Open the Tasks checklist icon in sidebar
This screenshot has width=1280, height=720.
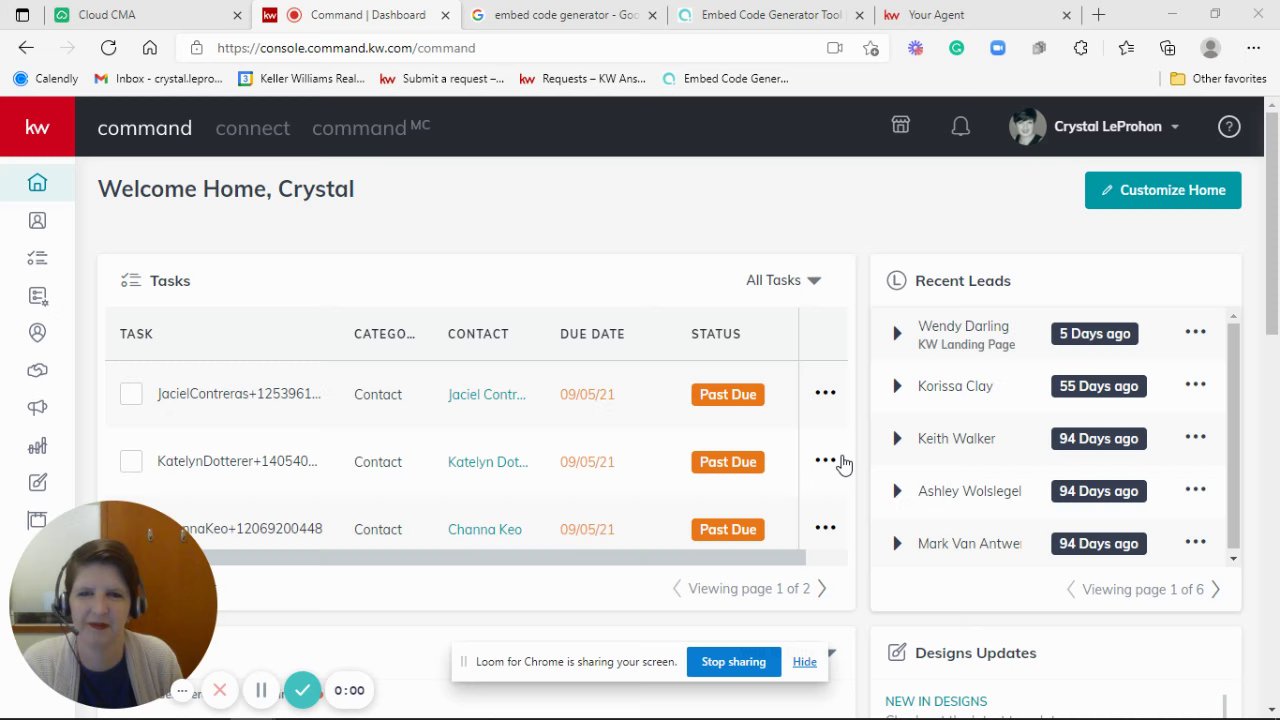coord(37,258)
